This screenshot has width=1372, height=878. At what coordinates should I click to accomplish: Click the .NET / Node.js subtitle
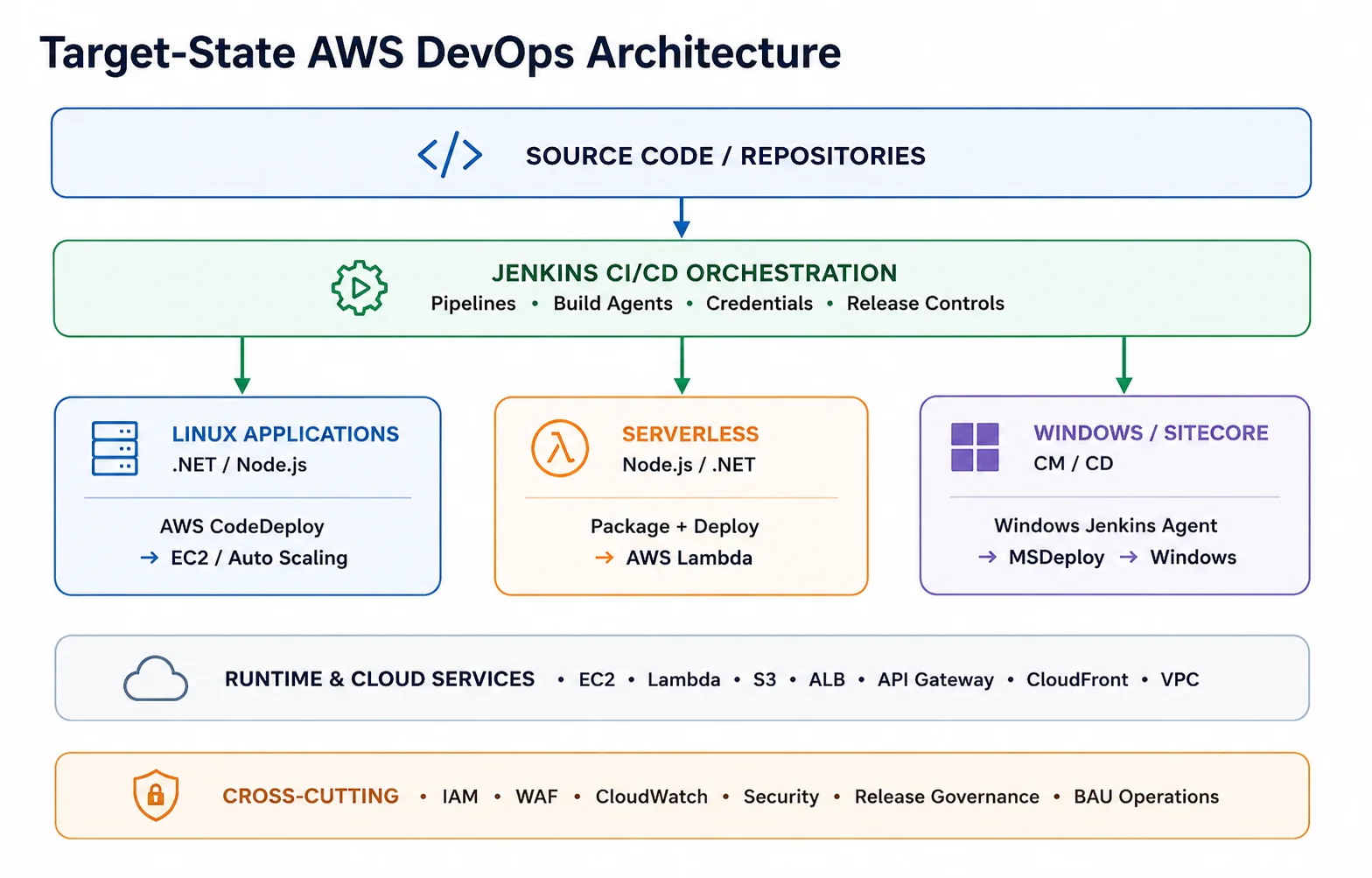tap(240, 465)
